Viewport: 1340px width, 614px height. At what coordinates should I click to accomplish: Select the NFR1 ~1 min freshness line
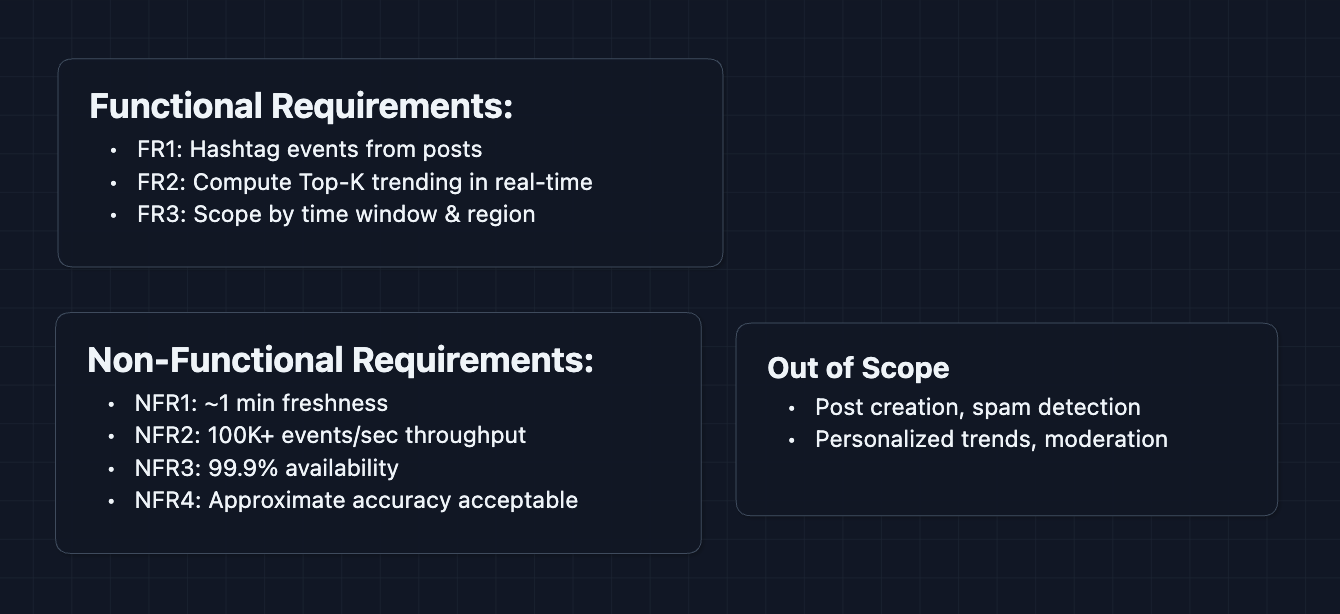click(x=261, y=403)
